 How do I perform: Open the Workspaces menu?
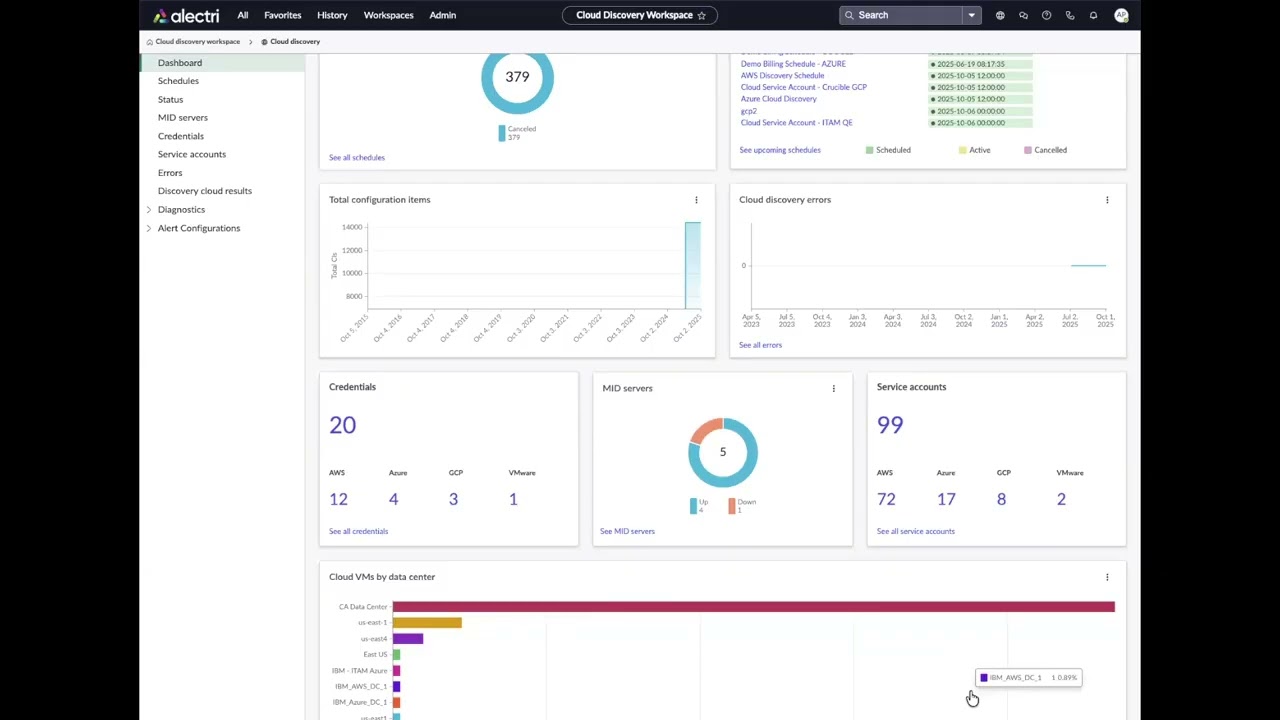pos(388,15)
